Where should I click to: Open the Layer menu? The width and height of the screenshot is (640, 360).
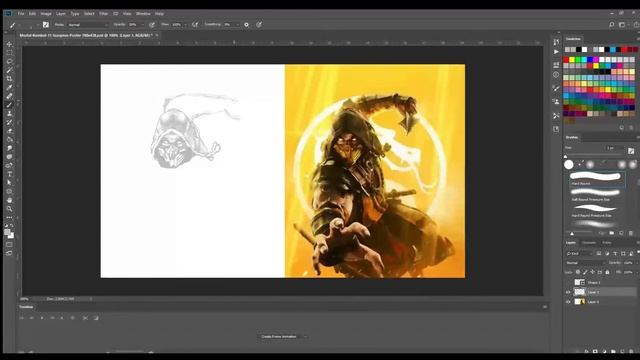click(x=60, y=14)
